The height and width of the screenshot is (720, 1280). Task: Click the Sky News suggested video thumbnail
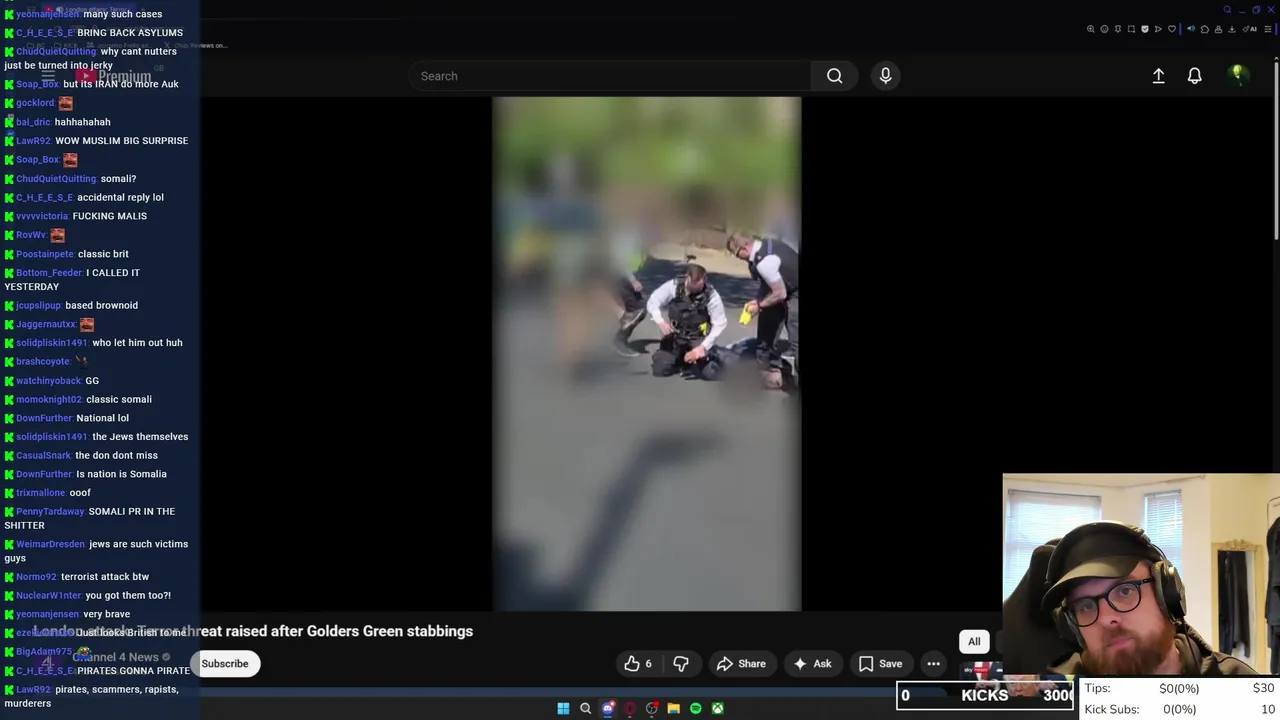coord(983,672)
